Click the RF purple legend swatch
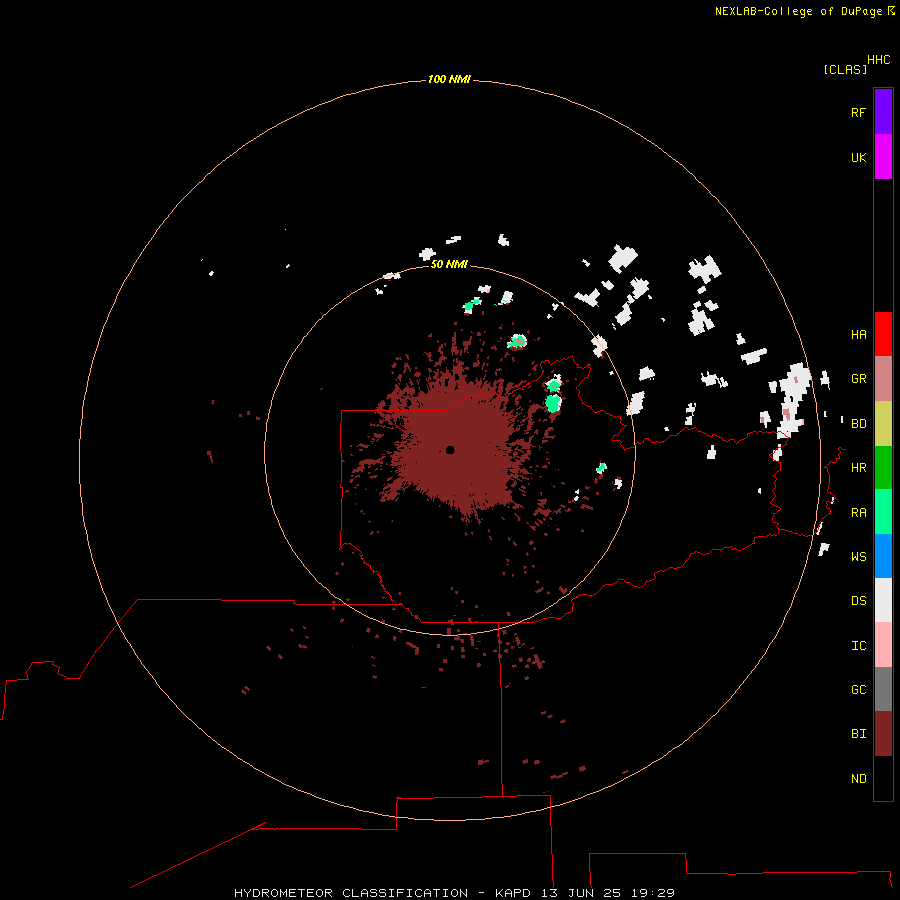Screen dimensions: 900x900 (x=883, y=112)
